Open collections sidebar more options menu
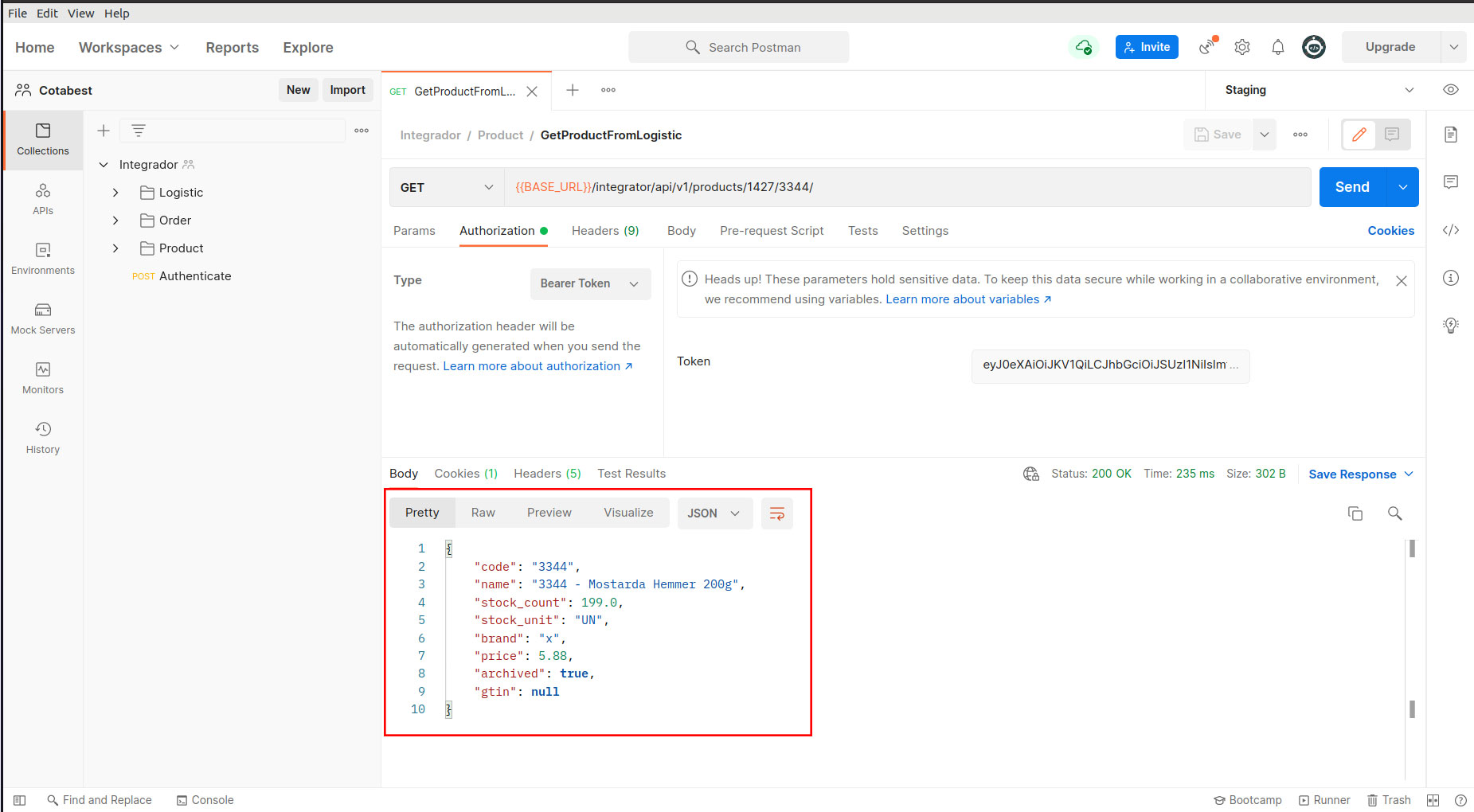1474x812 pixels. coord(362,131)
